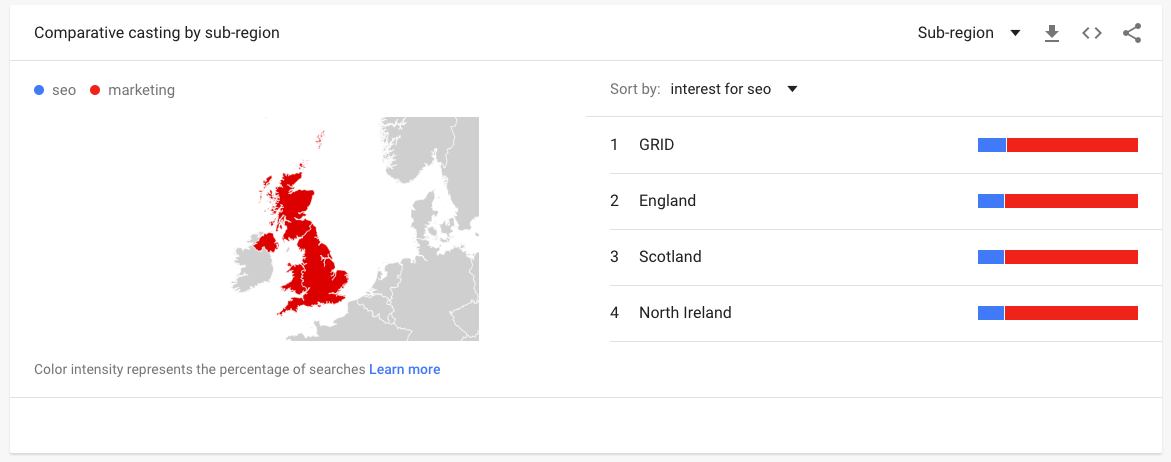Click the red marketing legend dot
Viewport: 1171px width, 462px height.
pyautogui.click(x=95, y=90)
